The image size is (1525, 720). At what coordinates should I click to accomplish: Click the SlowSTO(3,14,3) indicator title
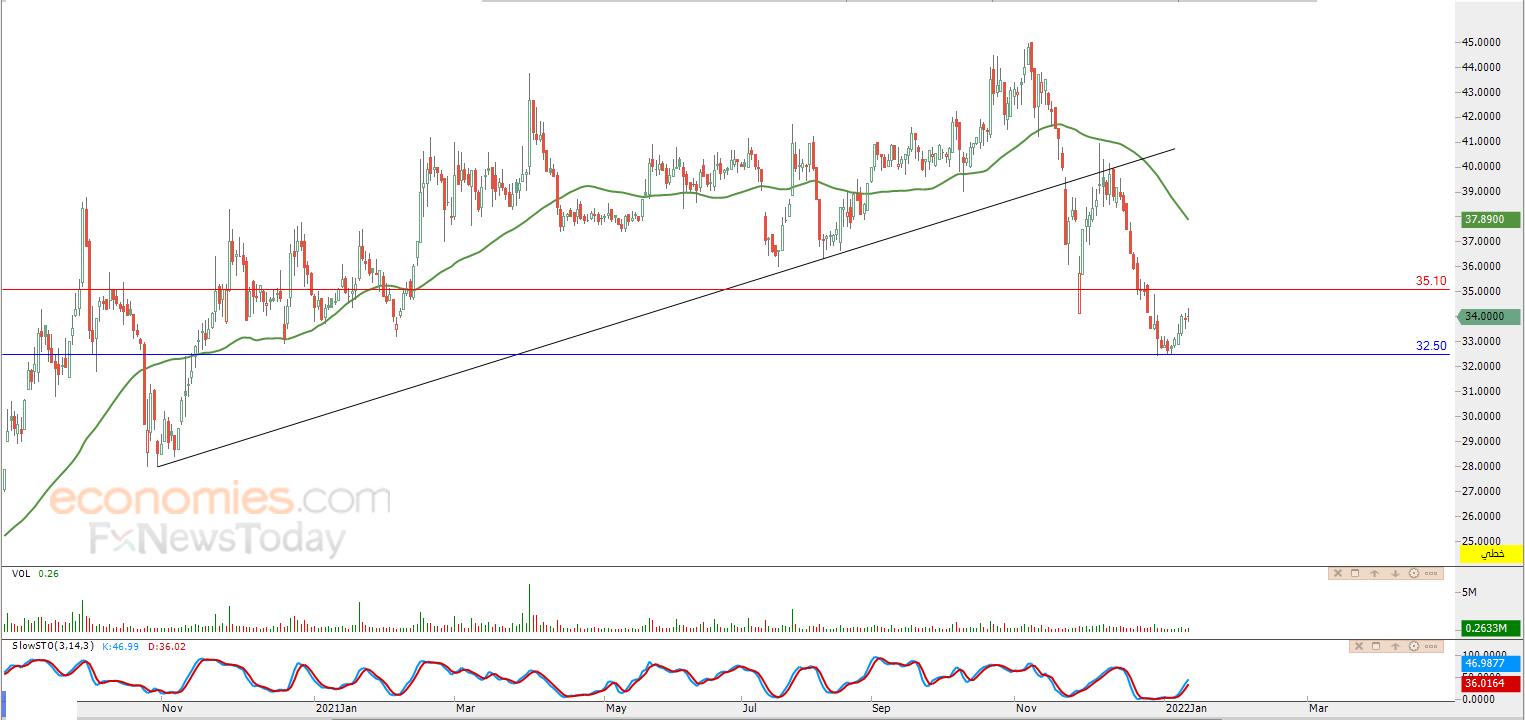53,646
